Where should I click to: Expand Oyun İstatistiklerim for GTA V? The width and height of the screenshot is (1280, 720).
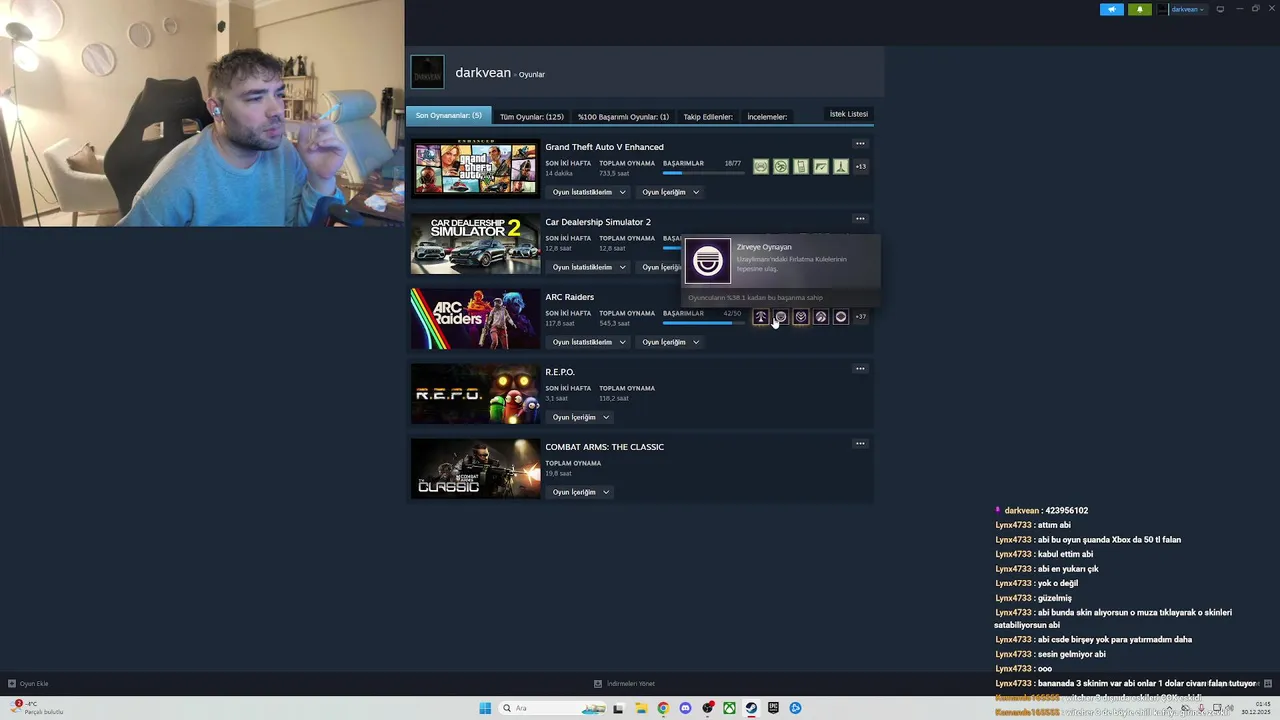pos(589,192)
